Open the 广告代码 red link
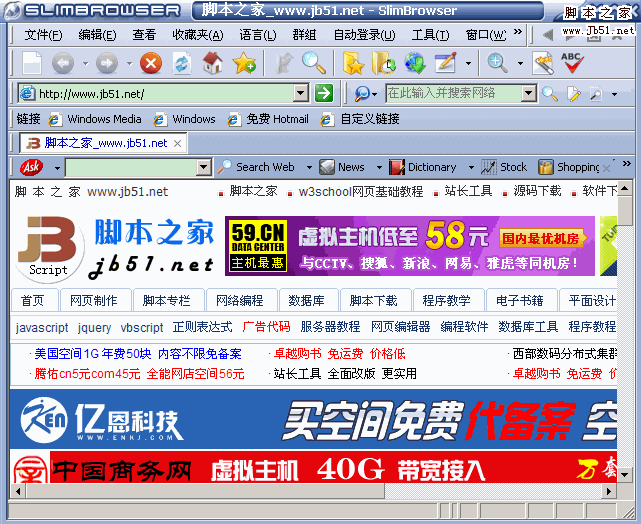641x524 pixels. (x=266, y=327)
